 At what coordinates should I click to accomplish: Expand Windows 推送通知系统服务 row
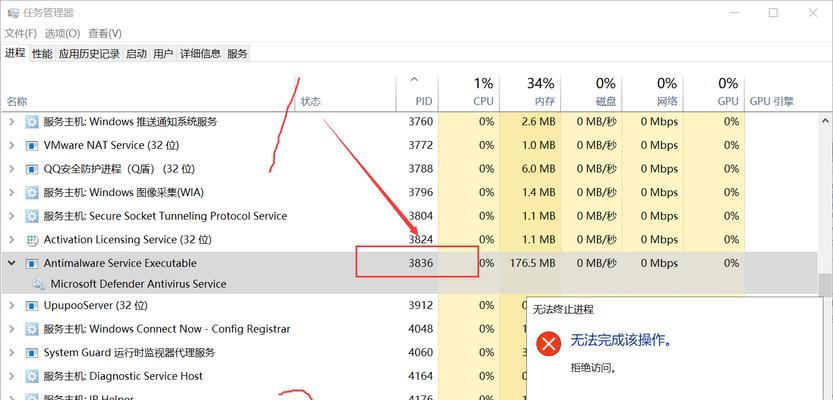click(12, 122)
